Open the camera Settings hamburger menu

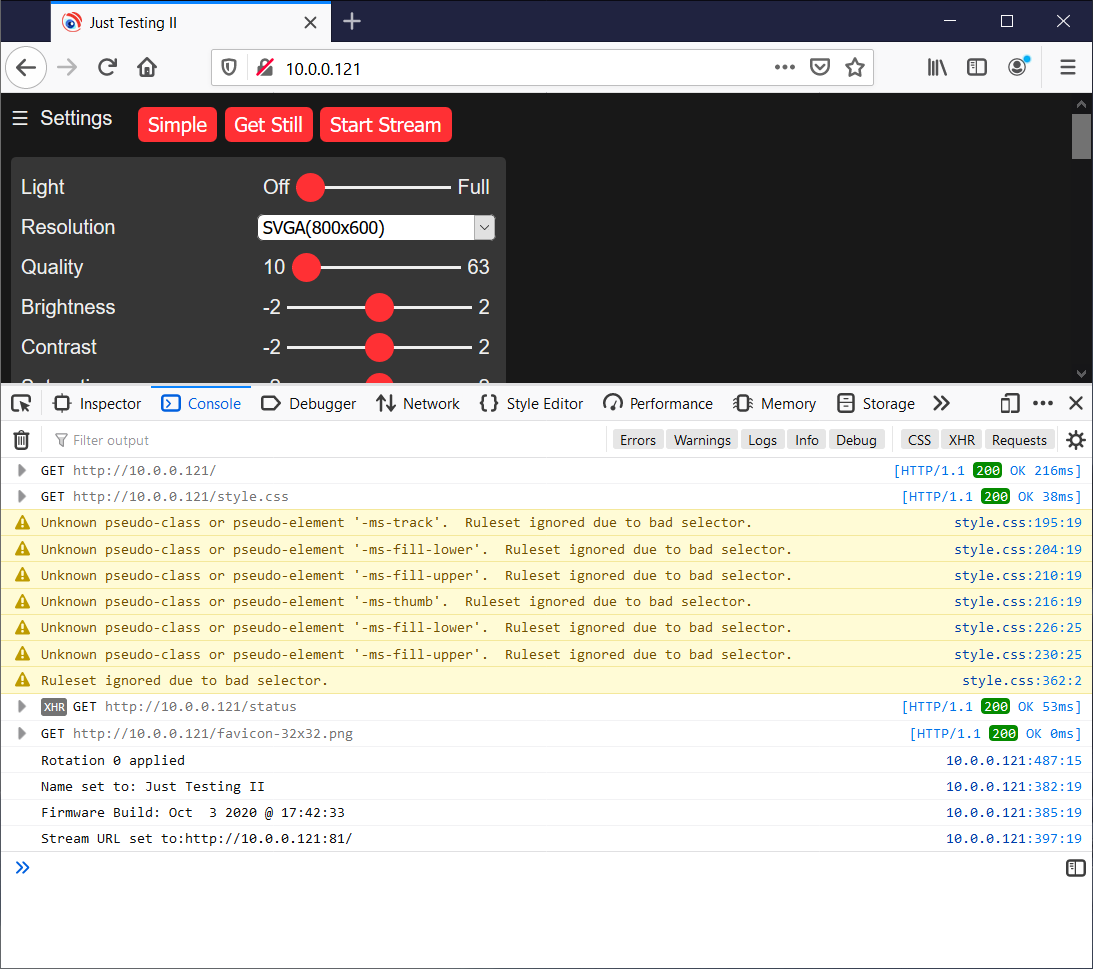tap(20, 117)
